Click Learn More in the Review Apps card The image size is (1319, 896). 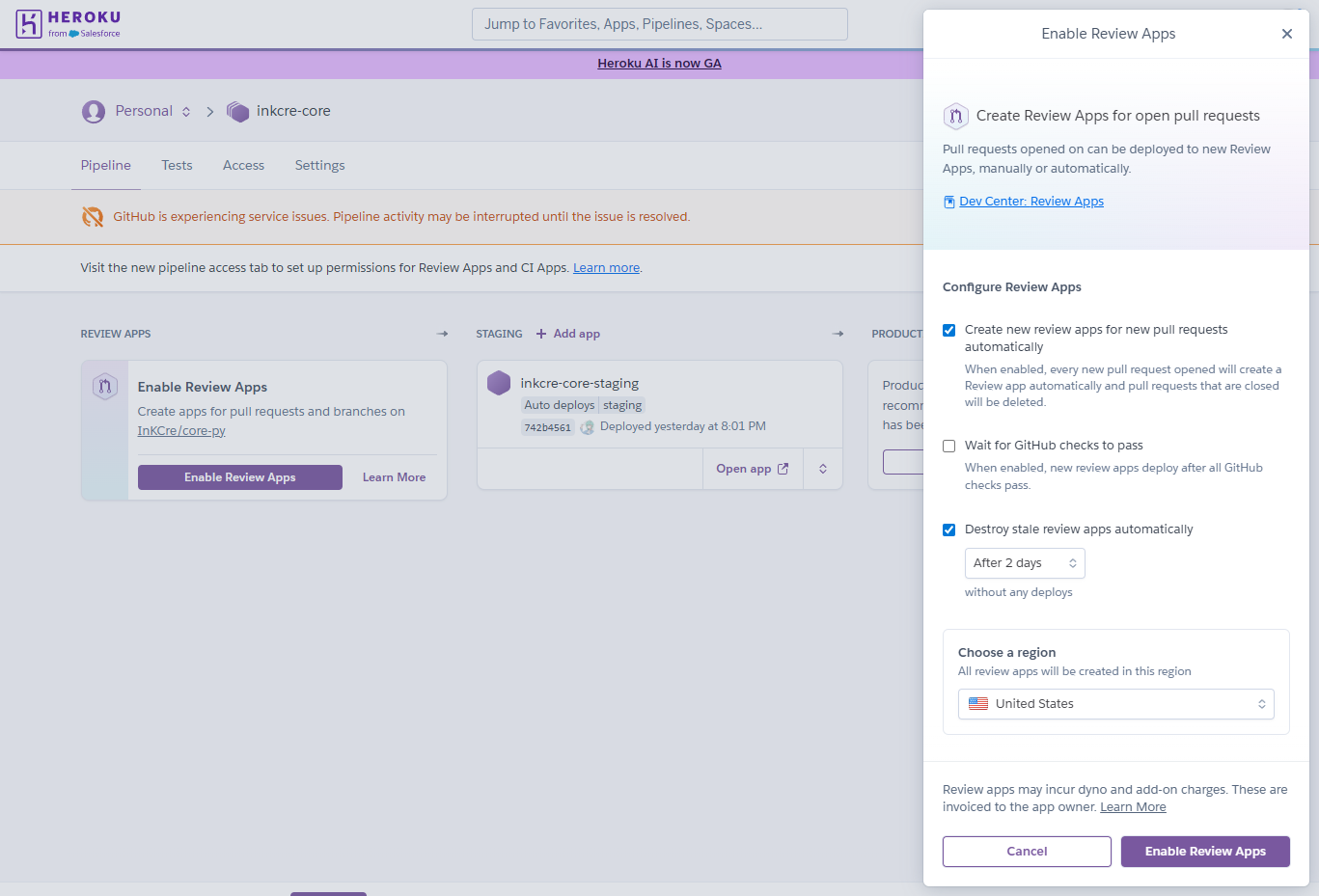click(x=394, y=477)
